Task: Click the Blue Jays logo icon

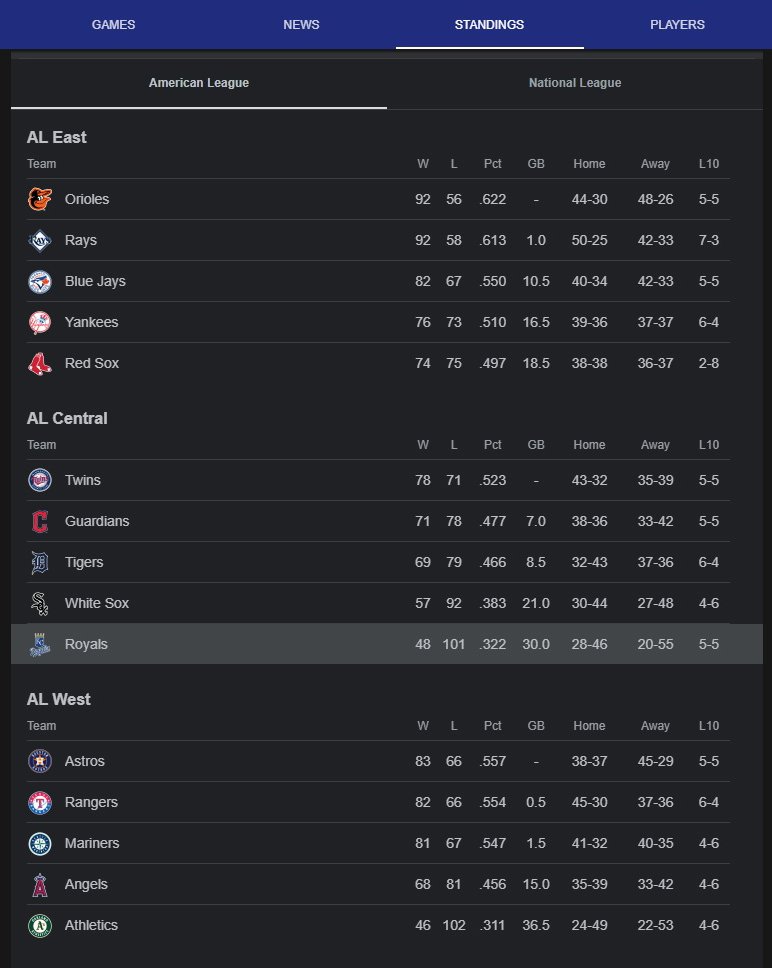Action: [39, 281]
